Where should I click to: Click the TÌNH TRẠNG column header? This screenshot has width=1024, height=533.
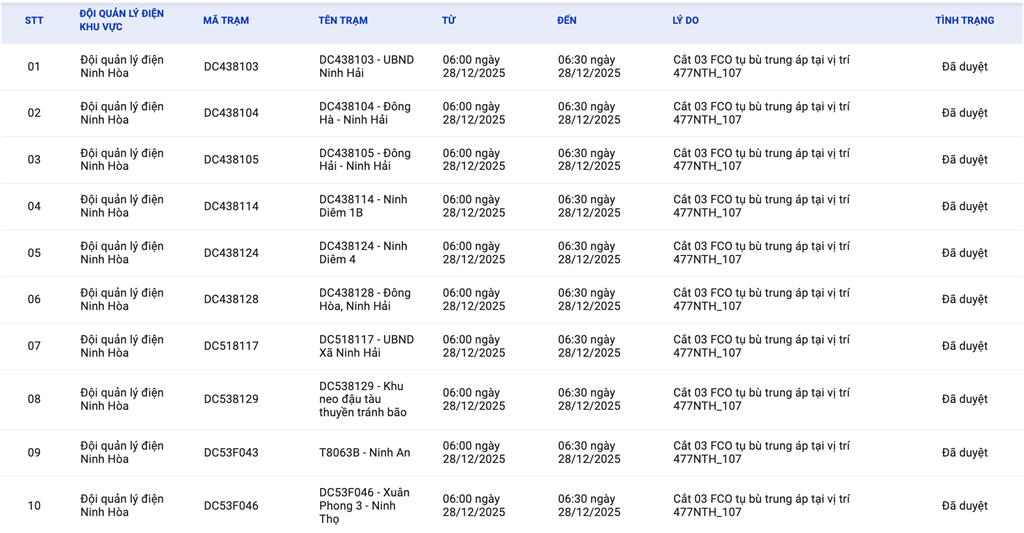[964, 20]
